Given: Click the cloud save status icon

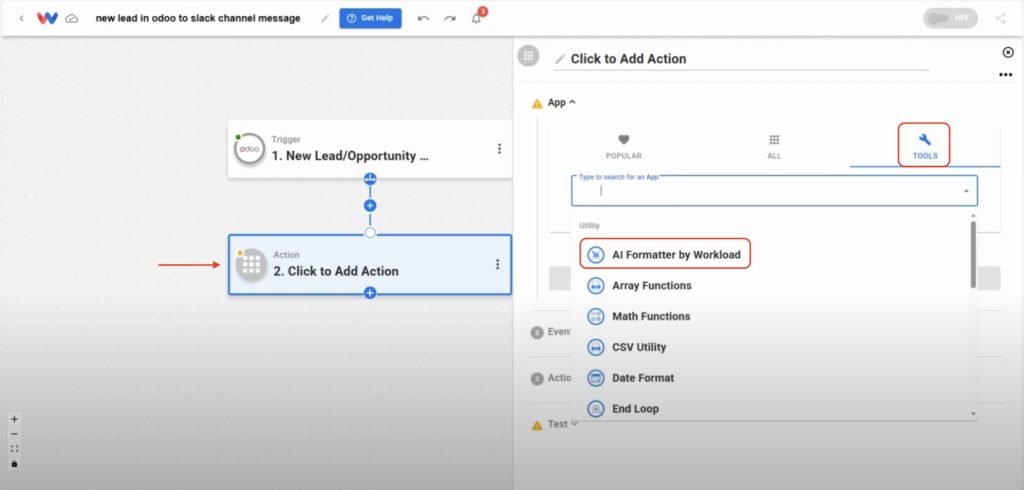Looking at the screenshot, I should [x=72, y=18].
